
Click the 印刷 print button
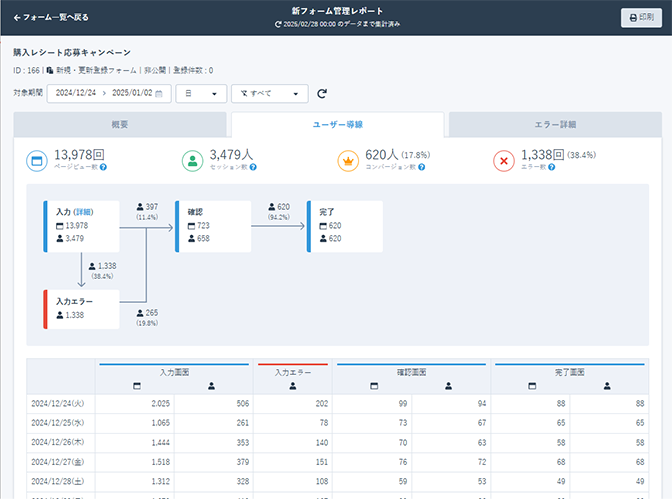[641, 18]
